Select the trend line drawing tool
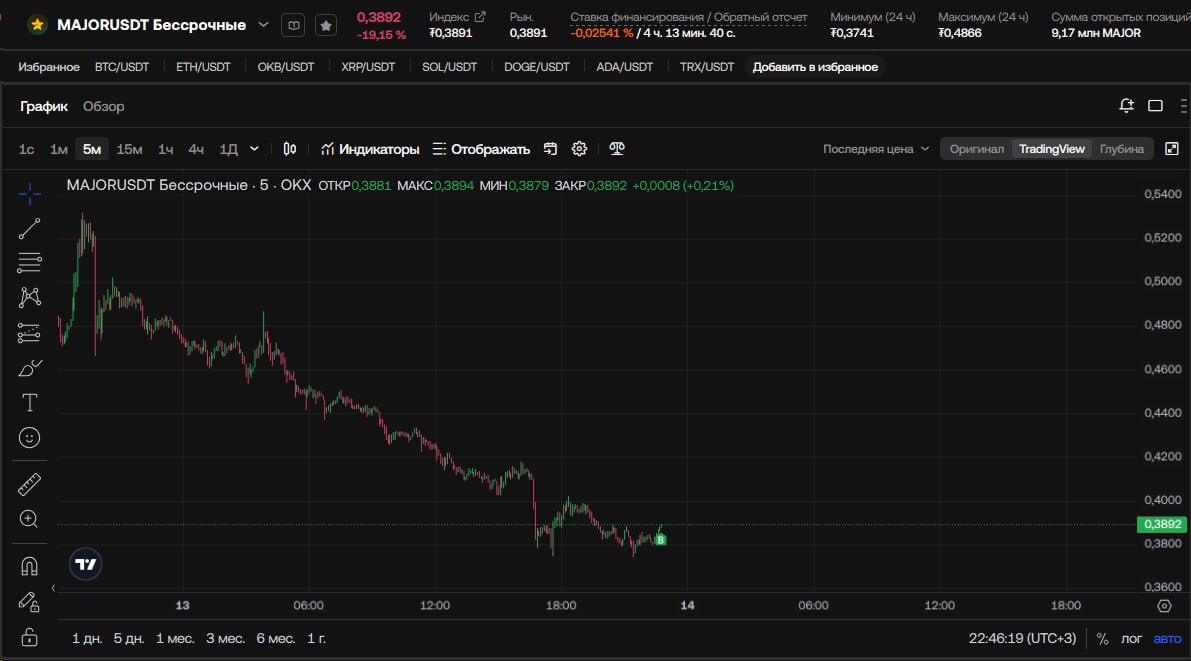The width and height of the screenshot is (1191, 661). point(30,228)
